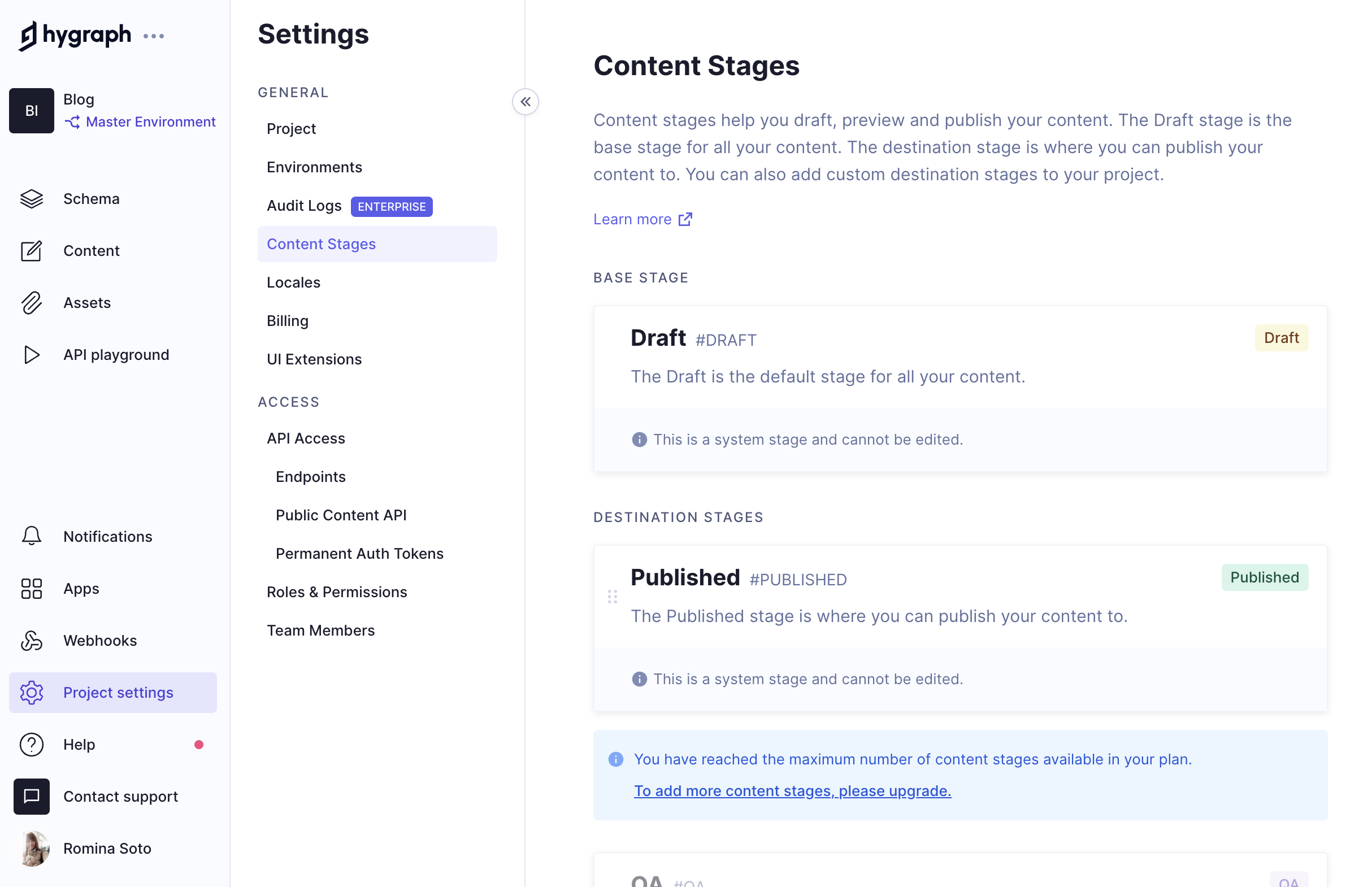Click the Content icon in sidebar

pos(32,250)
